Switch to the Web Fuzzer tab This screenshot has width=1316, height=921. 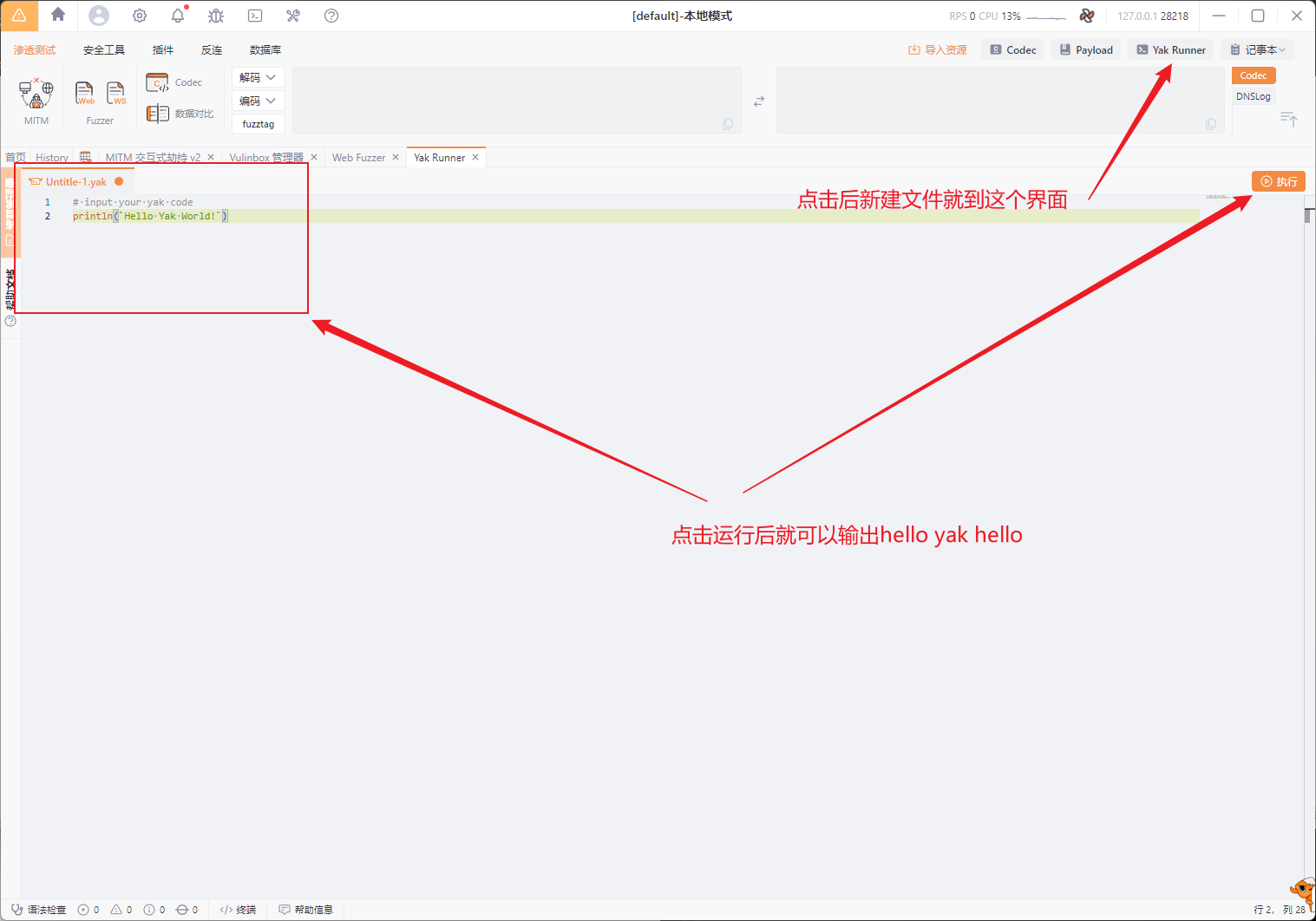pos(358,158)
